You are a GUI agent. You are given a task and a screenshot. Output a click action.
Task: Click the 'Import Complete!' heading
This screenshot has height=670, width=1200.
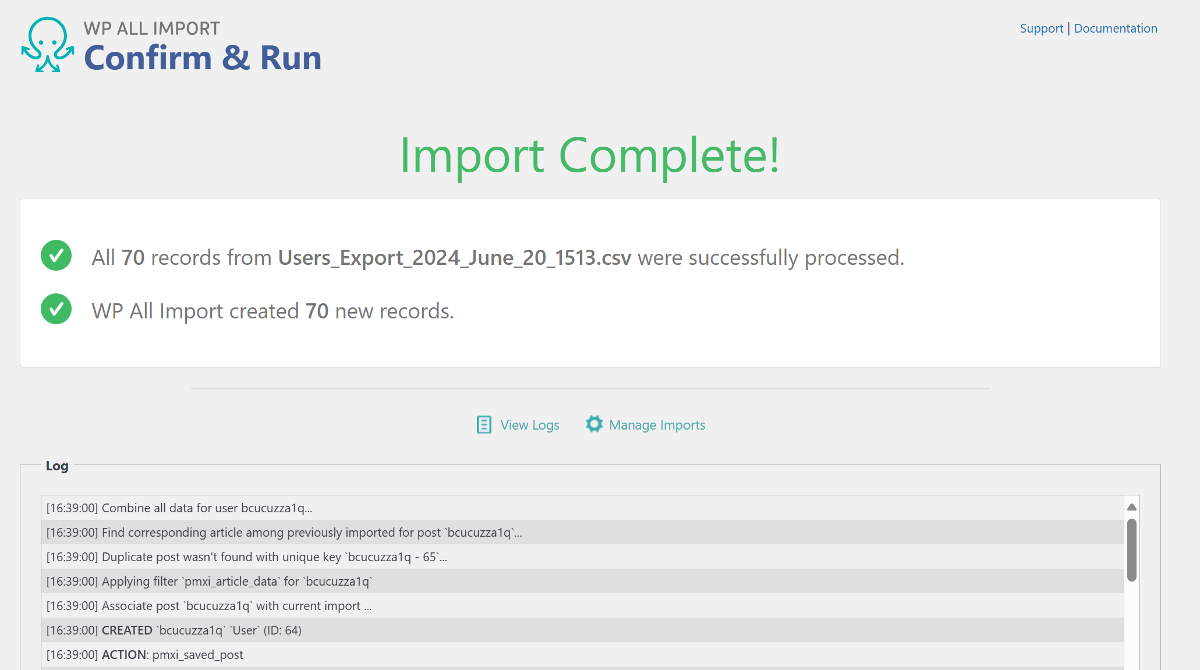(x=589, y=156)
